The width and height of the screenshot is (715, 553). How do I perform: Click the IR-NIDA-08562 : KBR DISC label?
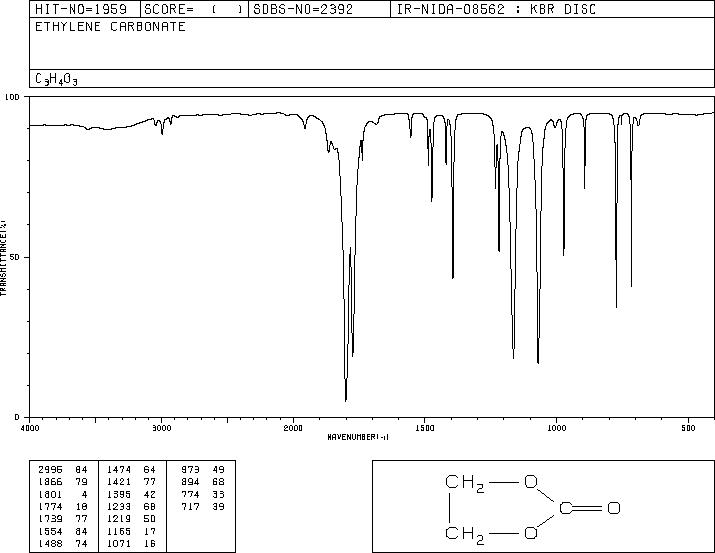(x=496, y=9)
